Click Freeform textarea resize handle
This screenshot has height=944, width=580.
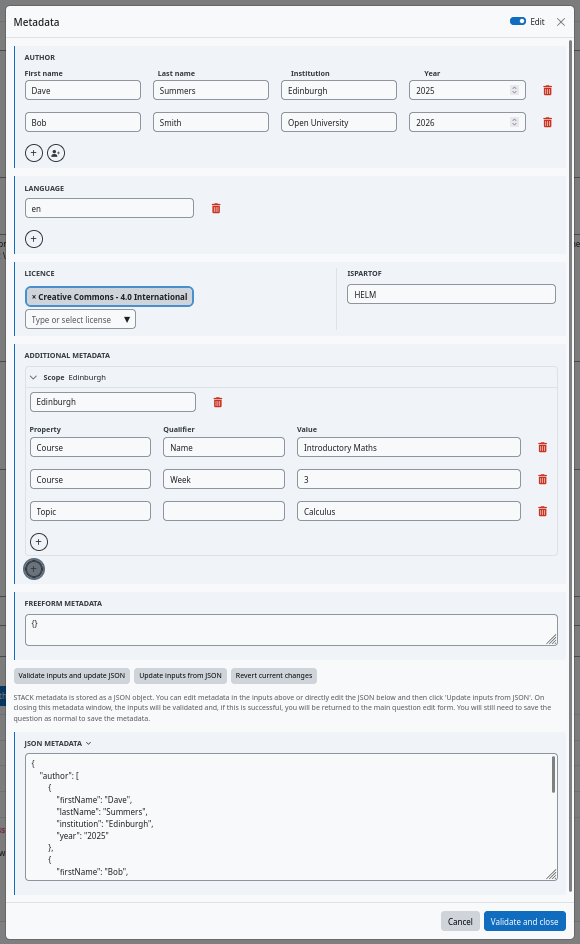[552, 639]
